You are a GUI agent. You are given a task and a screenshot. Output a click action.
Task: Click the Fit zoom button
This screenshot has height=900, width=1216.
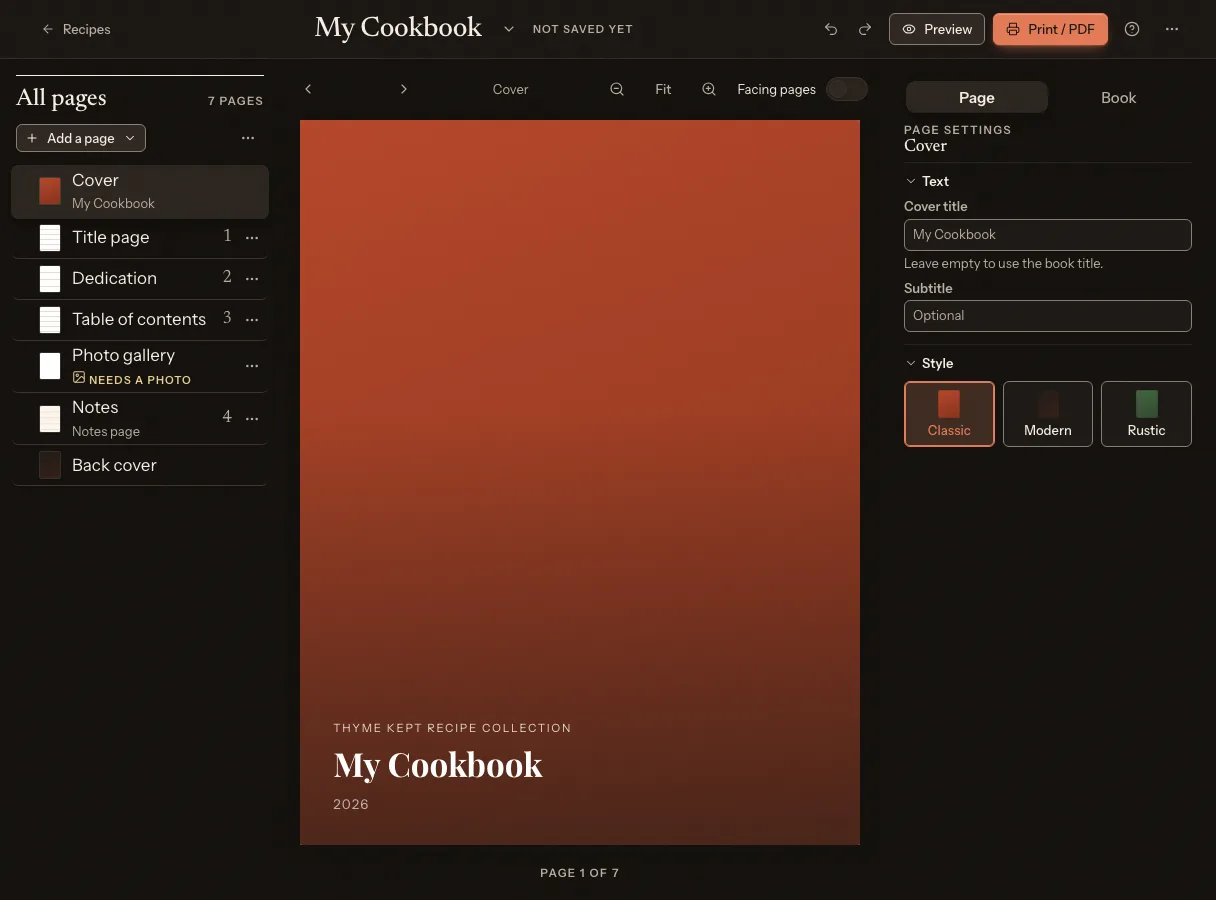[663, 89]
